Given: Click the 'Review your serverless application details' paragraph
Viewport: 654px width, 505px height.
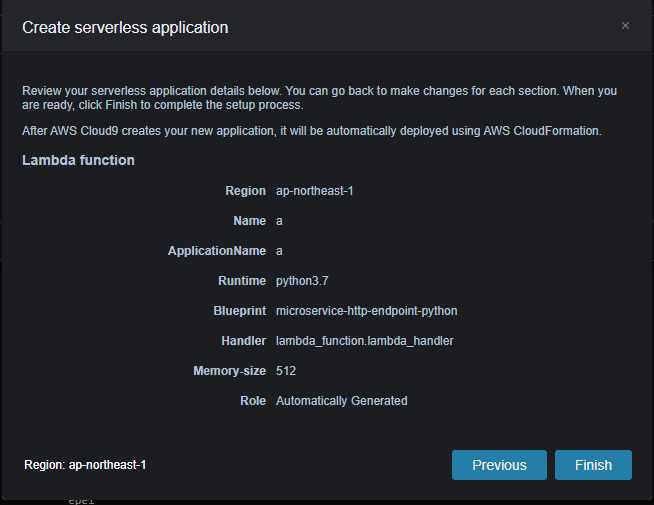Looking at the screenshot, I should tap(319, 98).
